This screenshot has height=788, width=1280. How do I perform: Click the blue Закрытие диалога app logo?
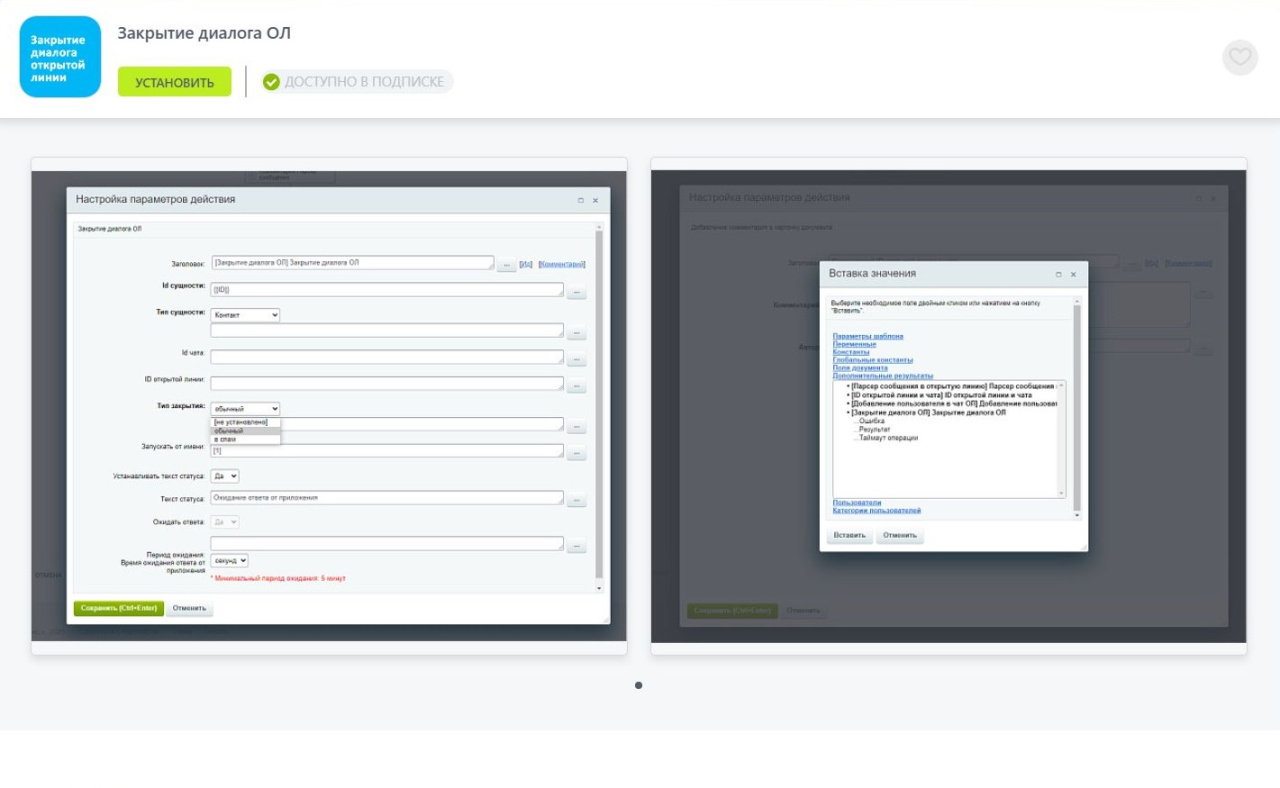(x=60, y=57)
